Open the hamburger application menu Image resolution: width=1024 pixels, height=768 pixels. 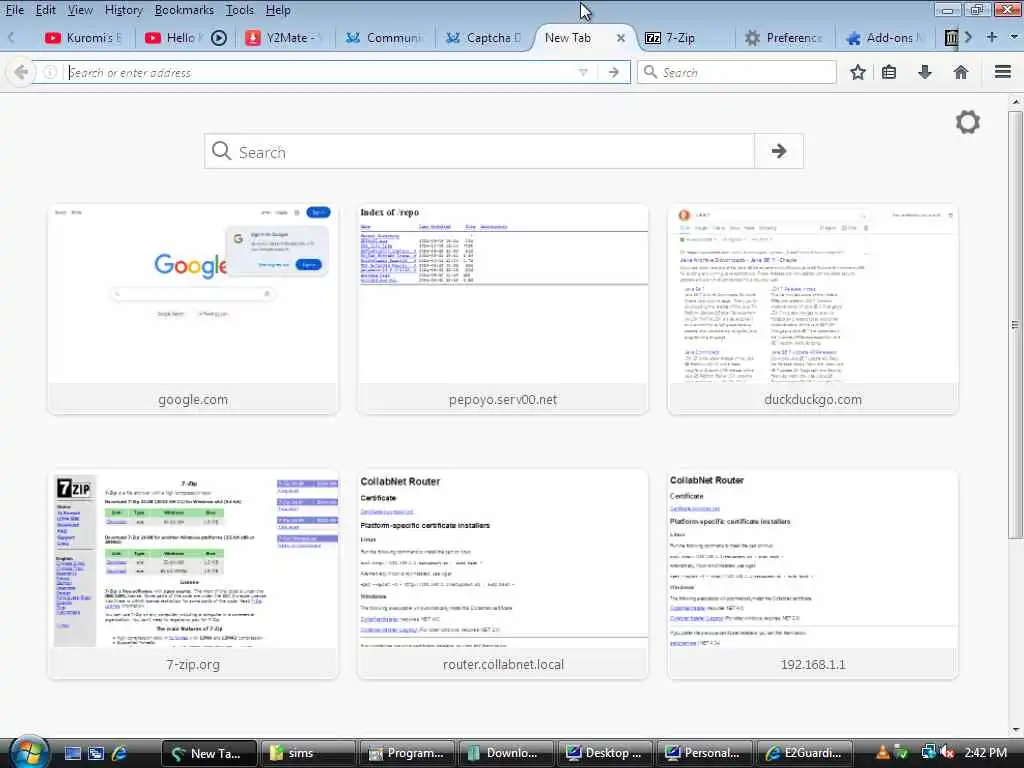point(1003,72)
